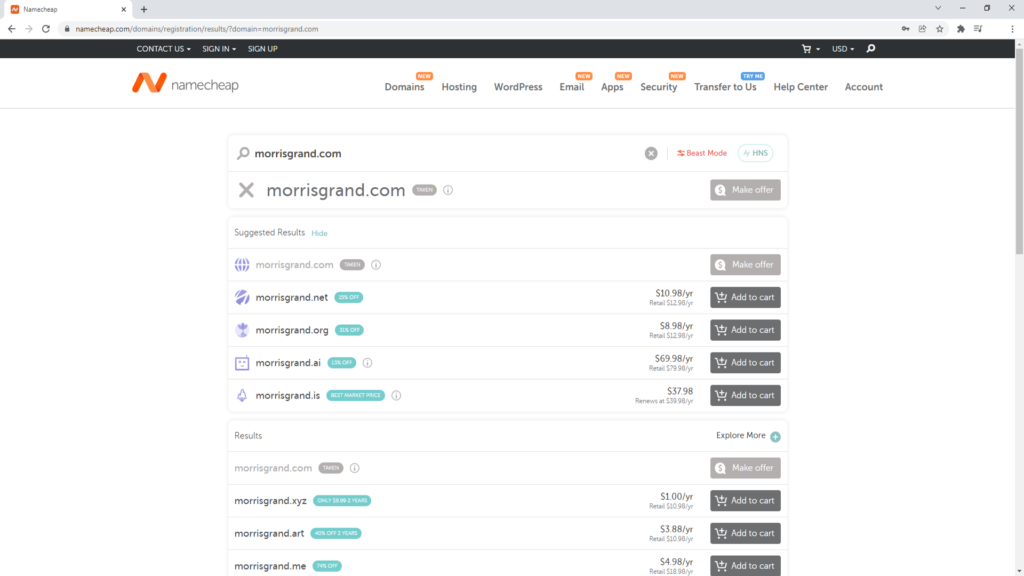Click the page vertical scrollbar thumb
1024x576 pixels.
click(1019, 151)
